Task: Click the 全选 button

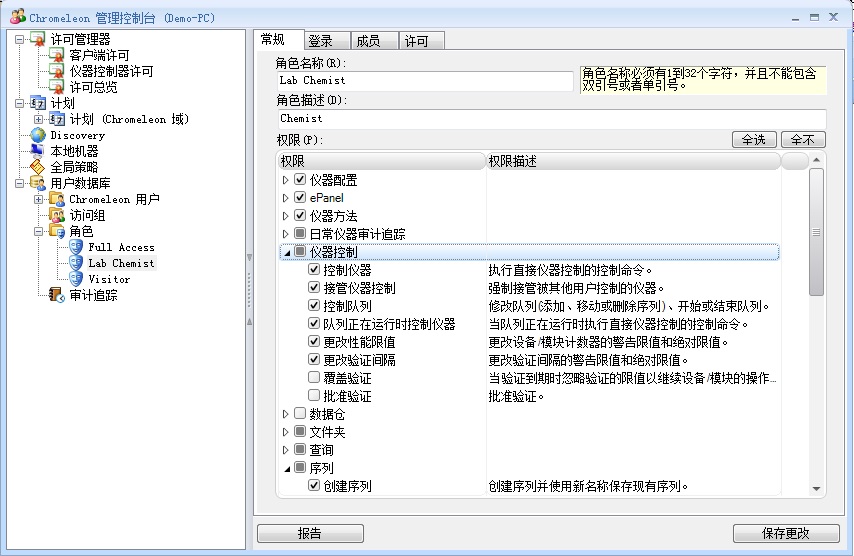Action: [755, 139]
